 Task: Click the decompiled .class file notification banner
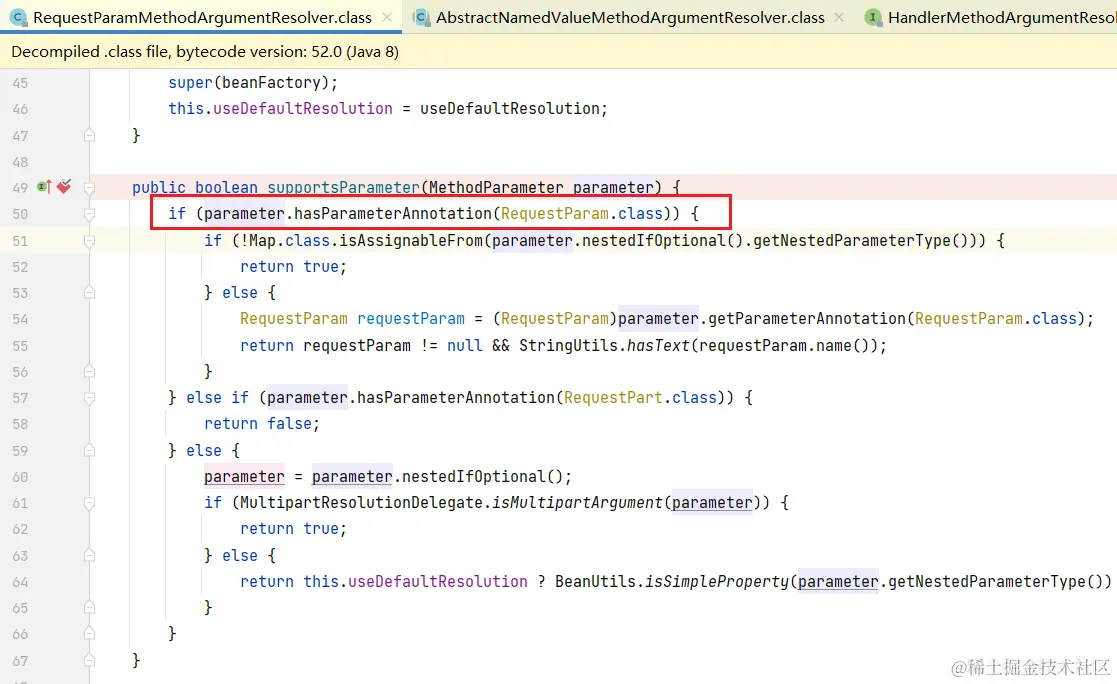click(558, 51)
